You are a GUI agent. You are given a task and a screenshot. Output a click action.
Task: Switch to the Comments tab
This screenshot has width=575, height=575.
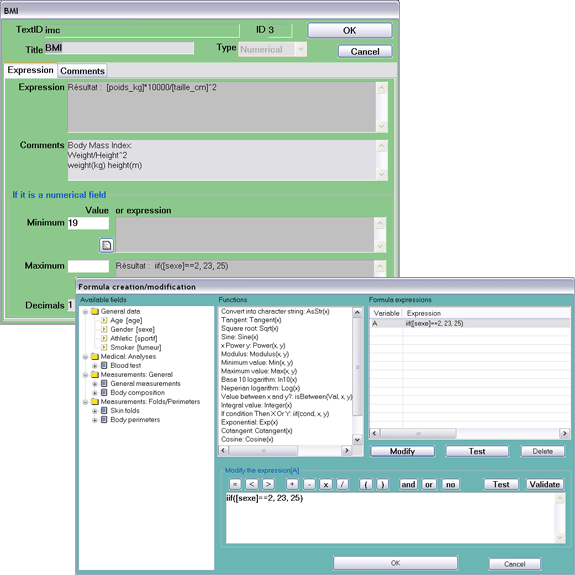coord(83,71)
